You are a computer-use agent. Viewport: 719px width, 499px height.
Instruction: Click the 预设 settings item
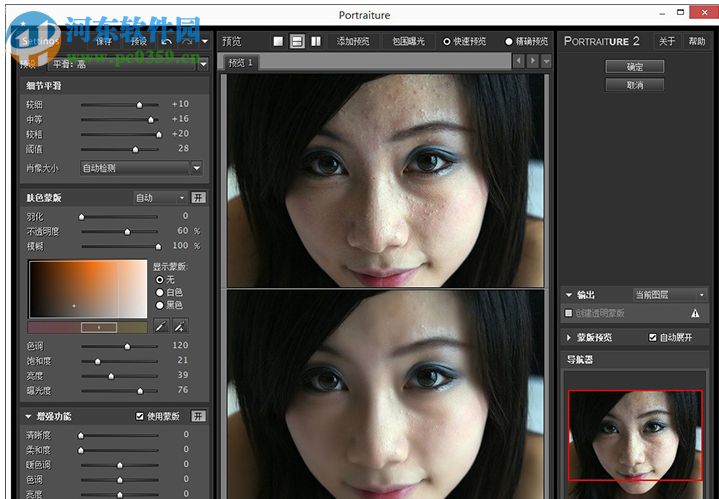[139, 42]
